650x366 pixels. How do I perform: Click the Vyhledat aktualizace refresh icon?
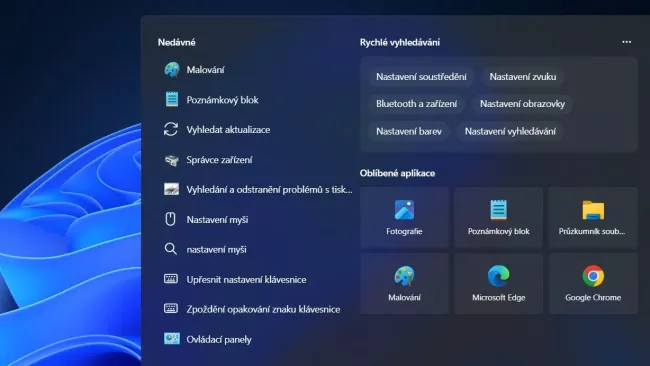tap(171, 129)
